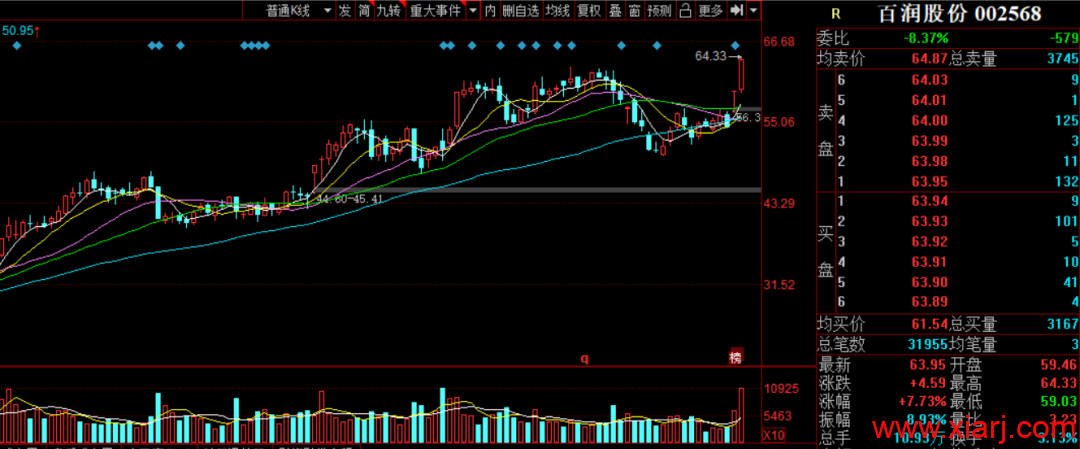
Task: Open the 更多 more options button
Action: [x=711, y=10]
